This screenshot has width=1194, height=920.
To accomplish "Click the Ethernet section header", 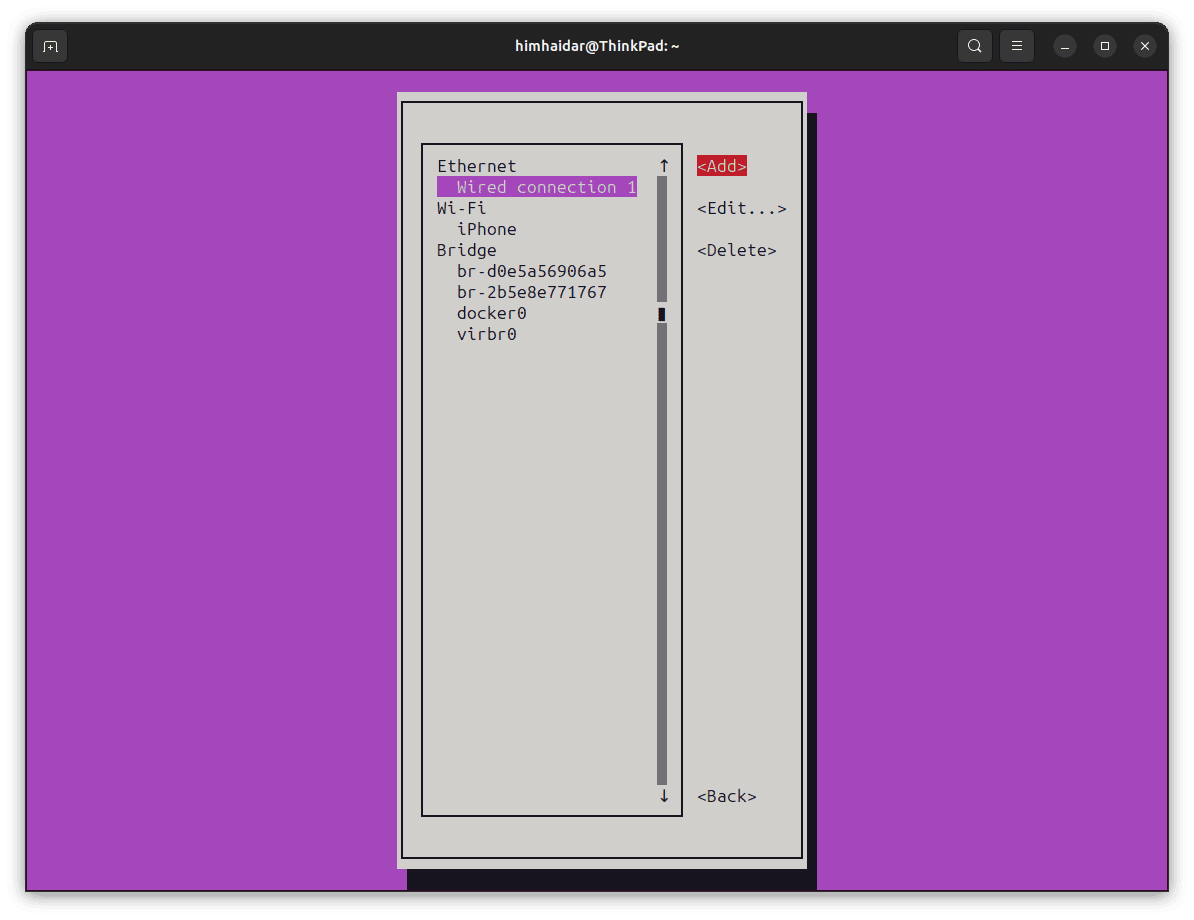I will pyautogui.click(x=476, y=166).
